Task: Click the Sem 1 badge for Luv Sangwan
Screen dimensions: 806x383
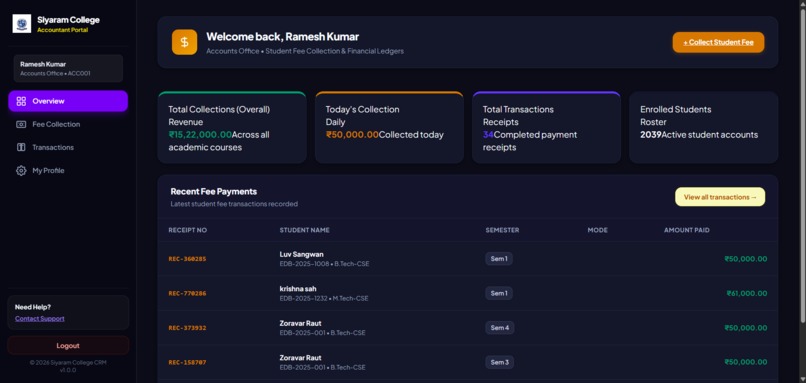Action: [x=499, y=259]
